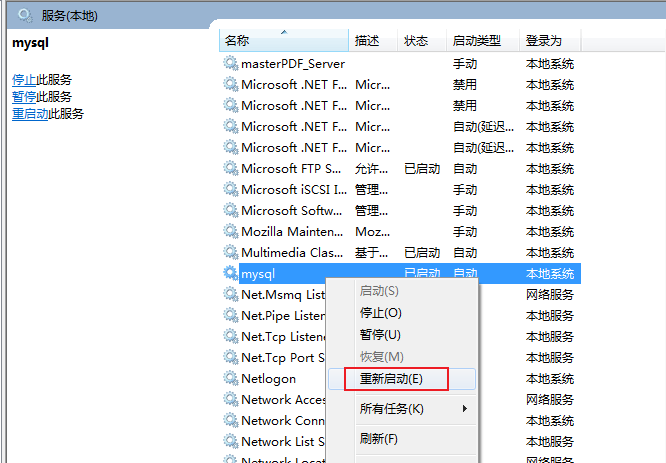Click the gear icon beside Network Conn
Viewport: 666px width, 463px height.
231,420
